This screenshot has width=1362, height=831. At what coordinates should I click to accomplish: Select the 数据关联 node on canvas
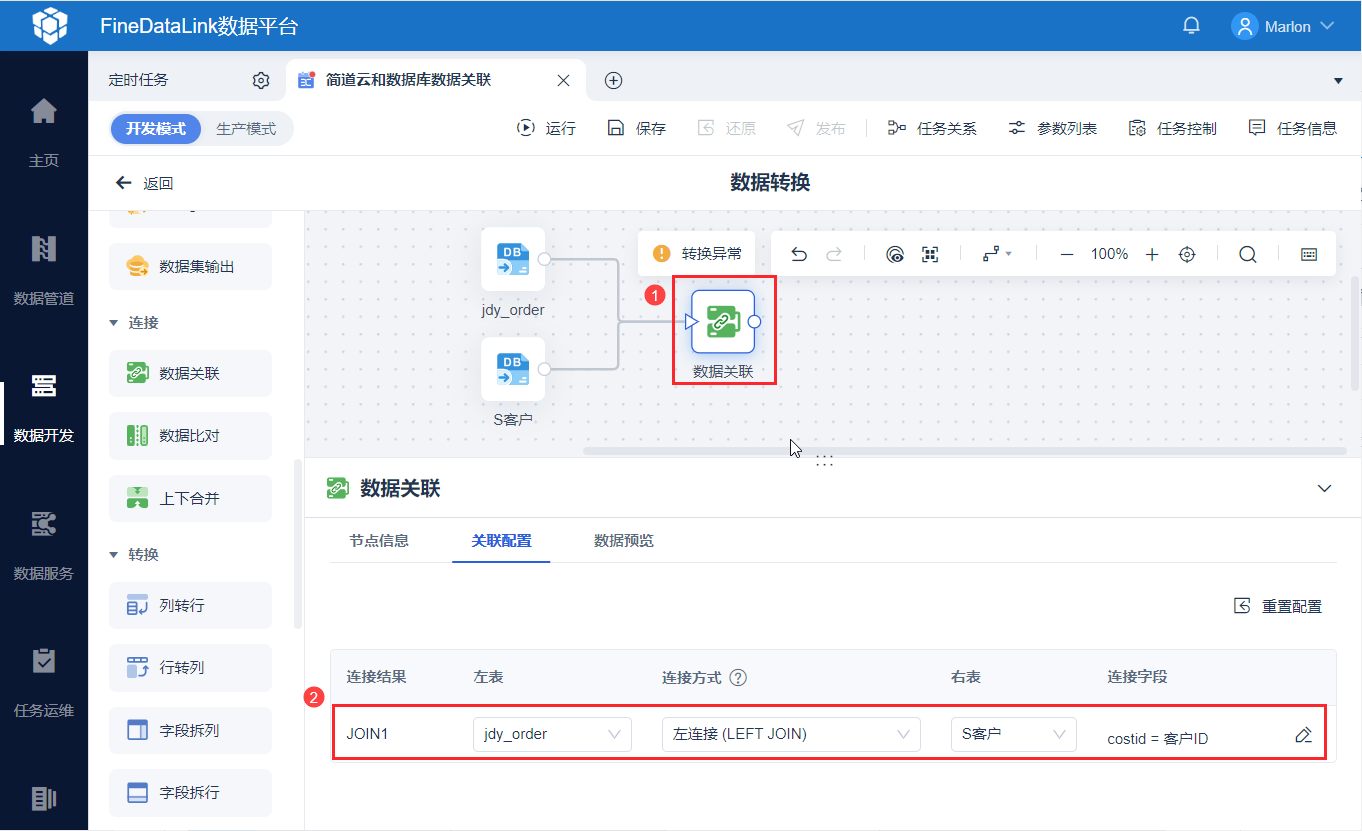point(723,322)
